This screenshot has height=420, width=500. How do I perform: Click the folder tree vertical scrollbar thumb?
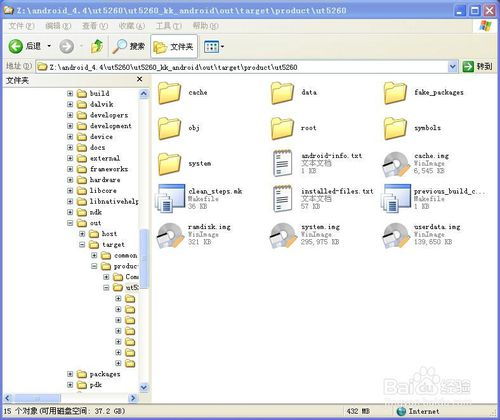pos(144,258)
